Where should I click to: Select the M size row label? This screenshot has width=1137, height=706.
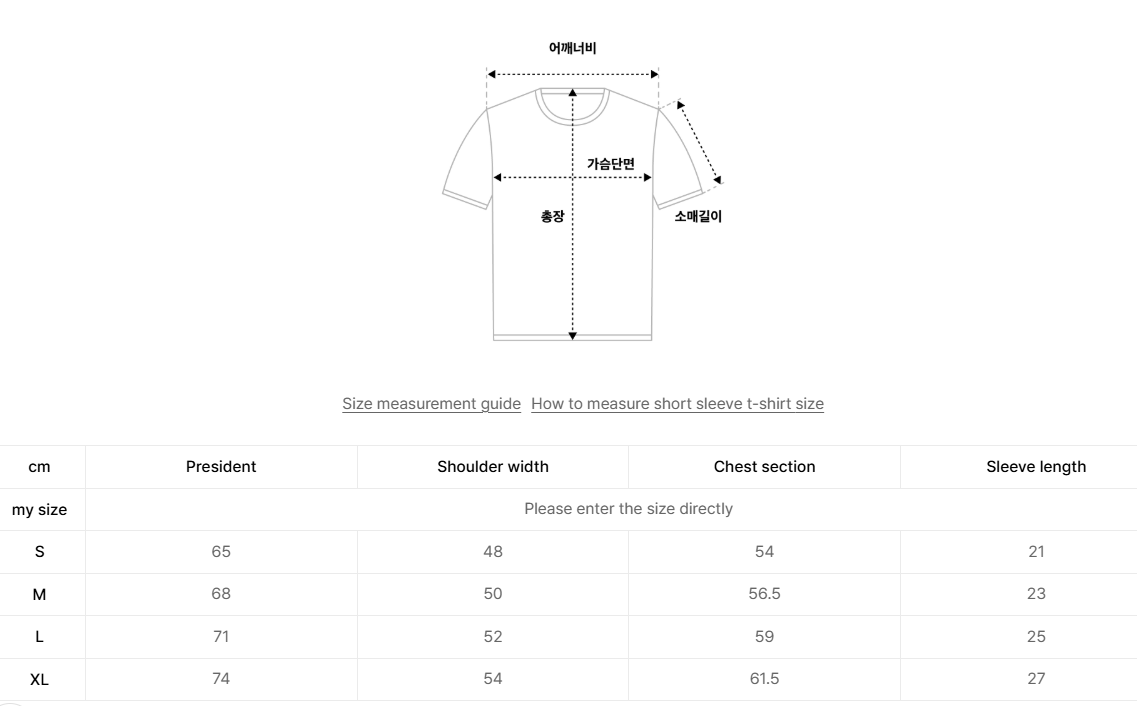pyautogui.click(x=39, y=594)
